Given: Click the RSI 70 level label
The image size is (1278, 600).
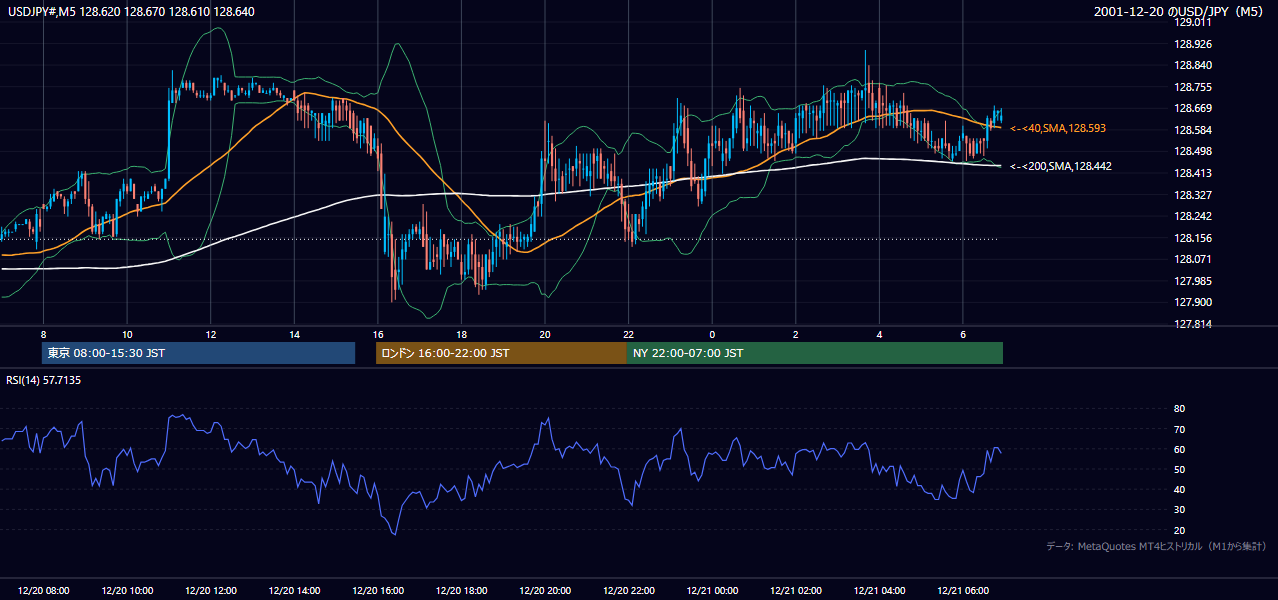Looking at the screenshot, I should (x=1179, y=429).
